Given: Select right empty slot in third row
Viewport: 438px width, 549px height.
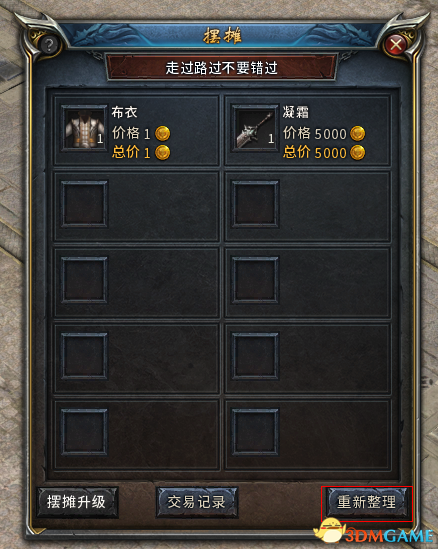Looking at the screenshot, I should point(255,280).
